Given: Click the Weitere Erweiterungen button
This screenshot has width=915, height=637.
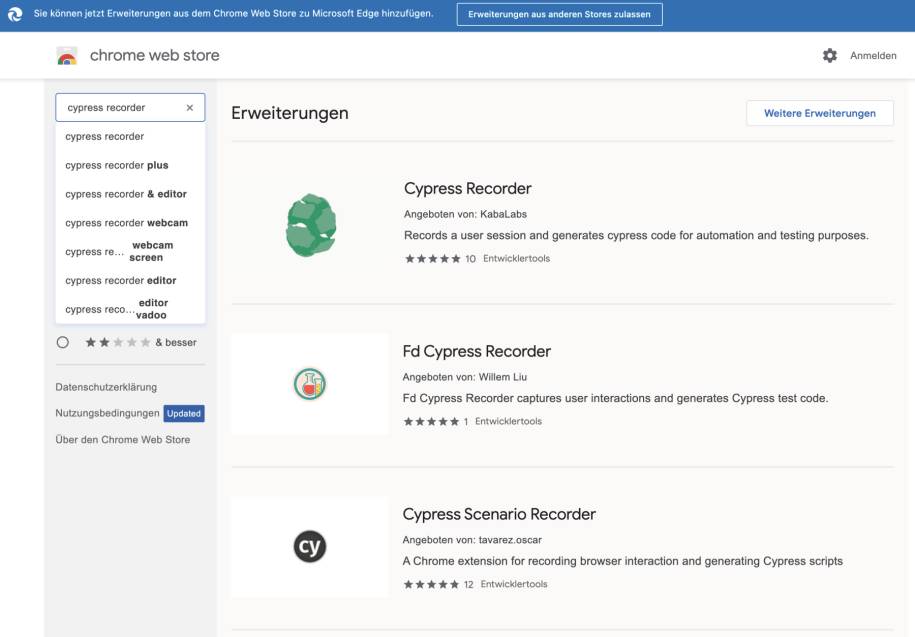Looking at the screenshot, I should tap(820, 113).
